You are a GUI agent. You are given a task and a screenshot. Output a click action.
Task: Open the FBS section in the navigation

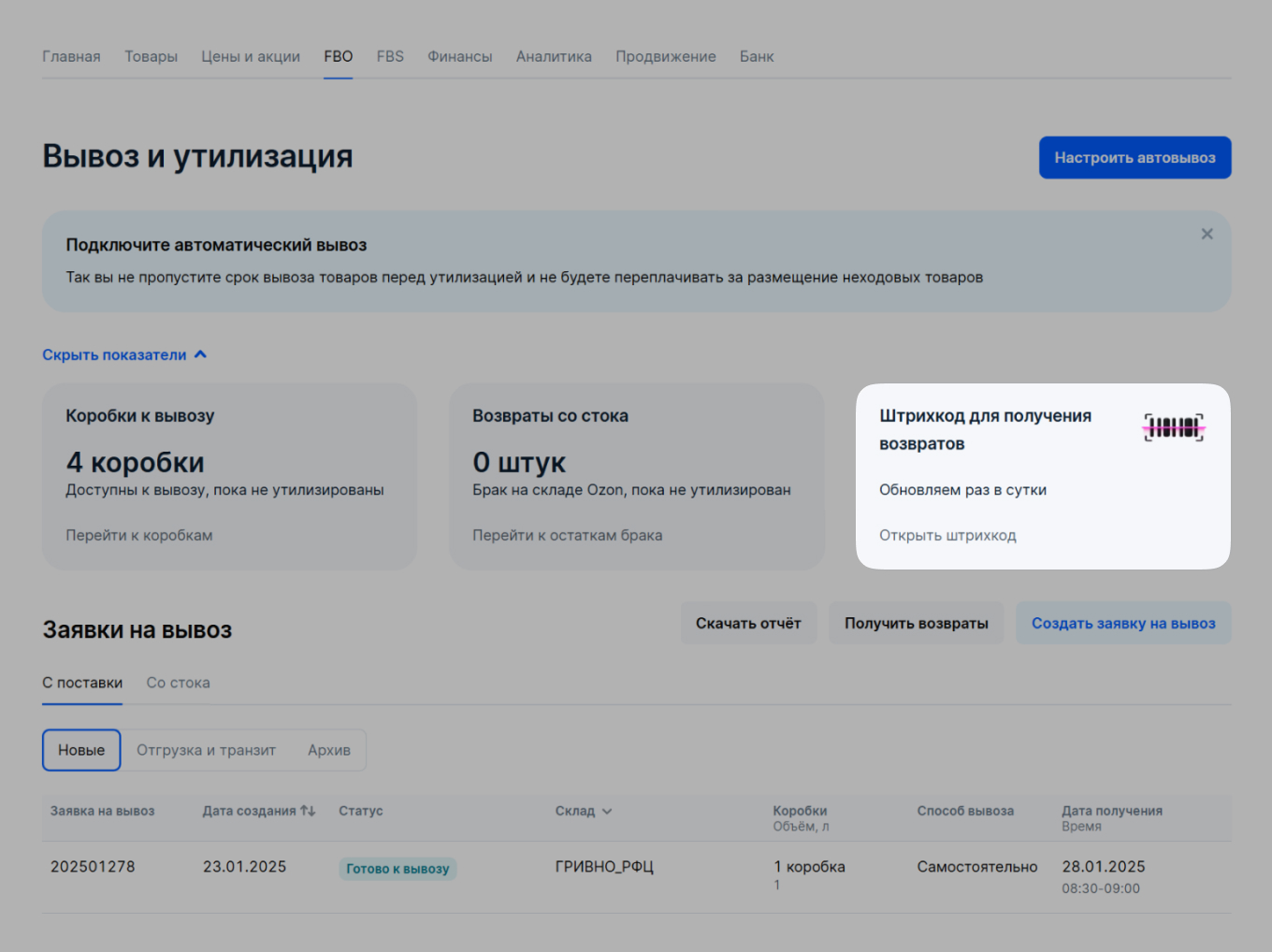(x=390, y=56)
